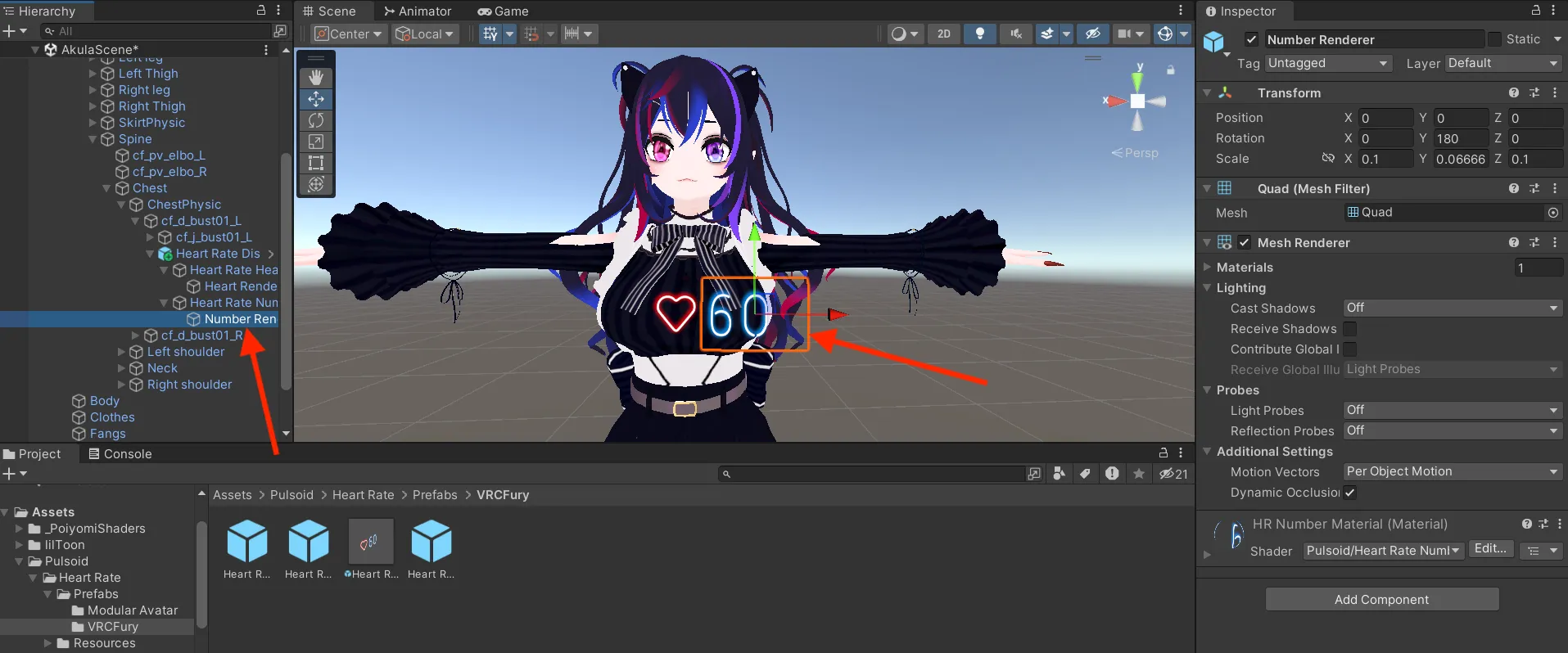Open Transform presets icon
This screenshot has width=1568, height=653.
pyautogui.click(x=1534, y=93)
